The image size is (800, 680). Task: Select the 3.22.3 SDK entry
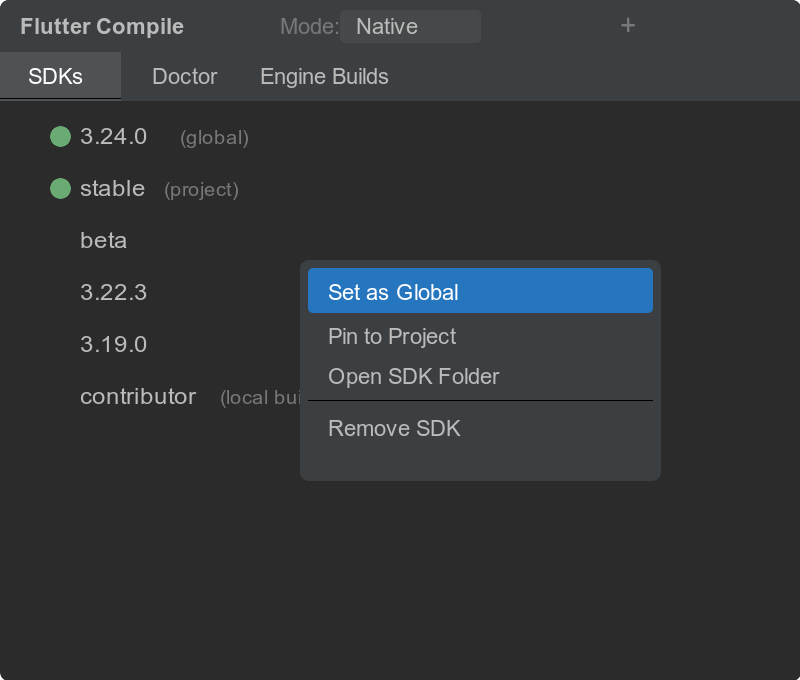click(x=113, y=292)
